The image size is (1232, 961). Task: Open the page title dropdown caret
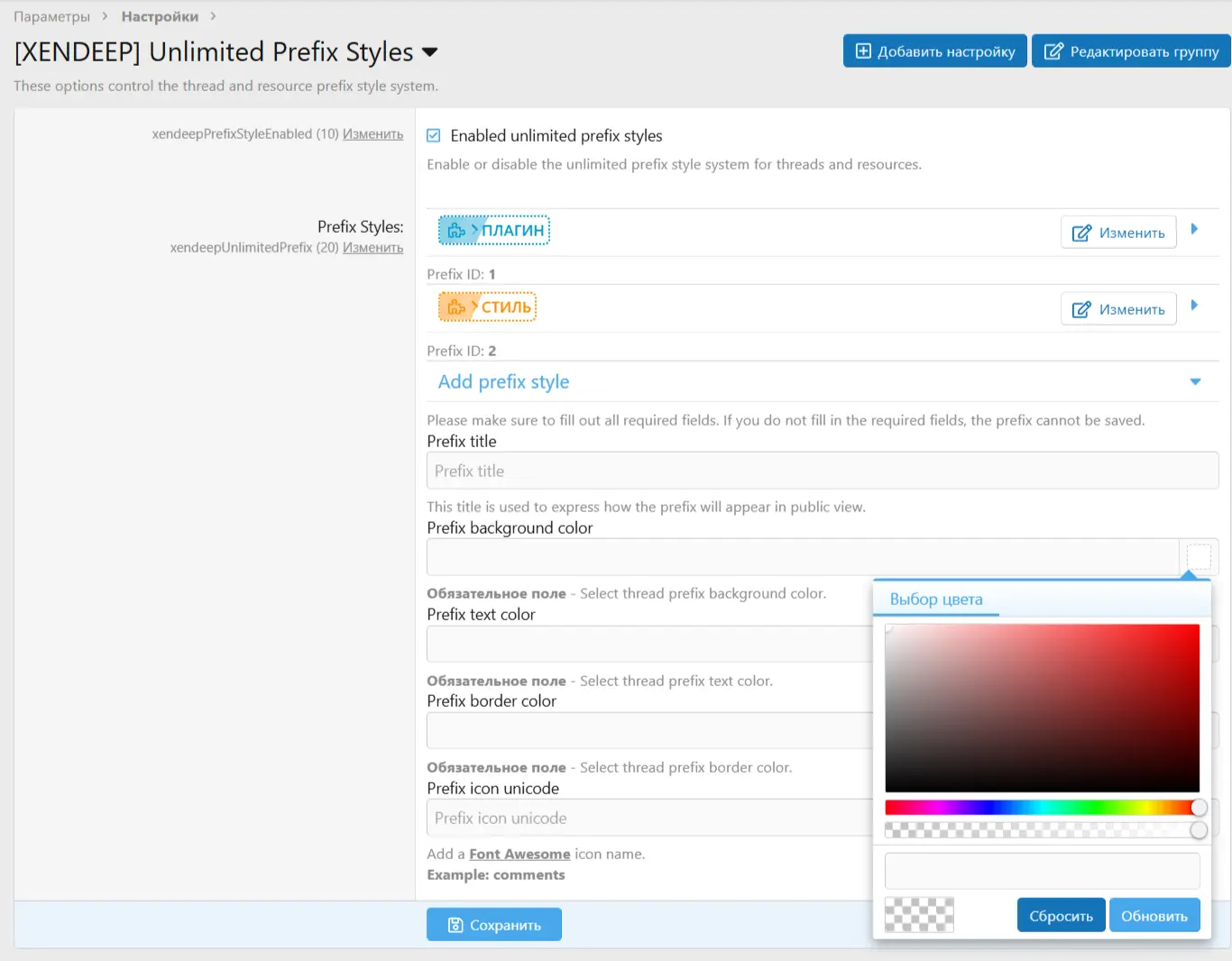tap(430, 52)
